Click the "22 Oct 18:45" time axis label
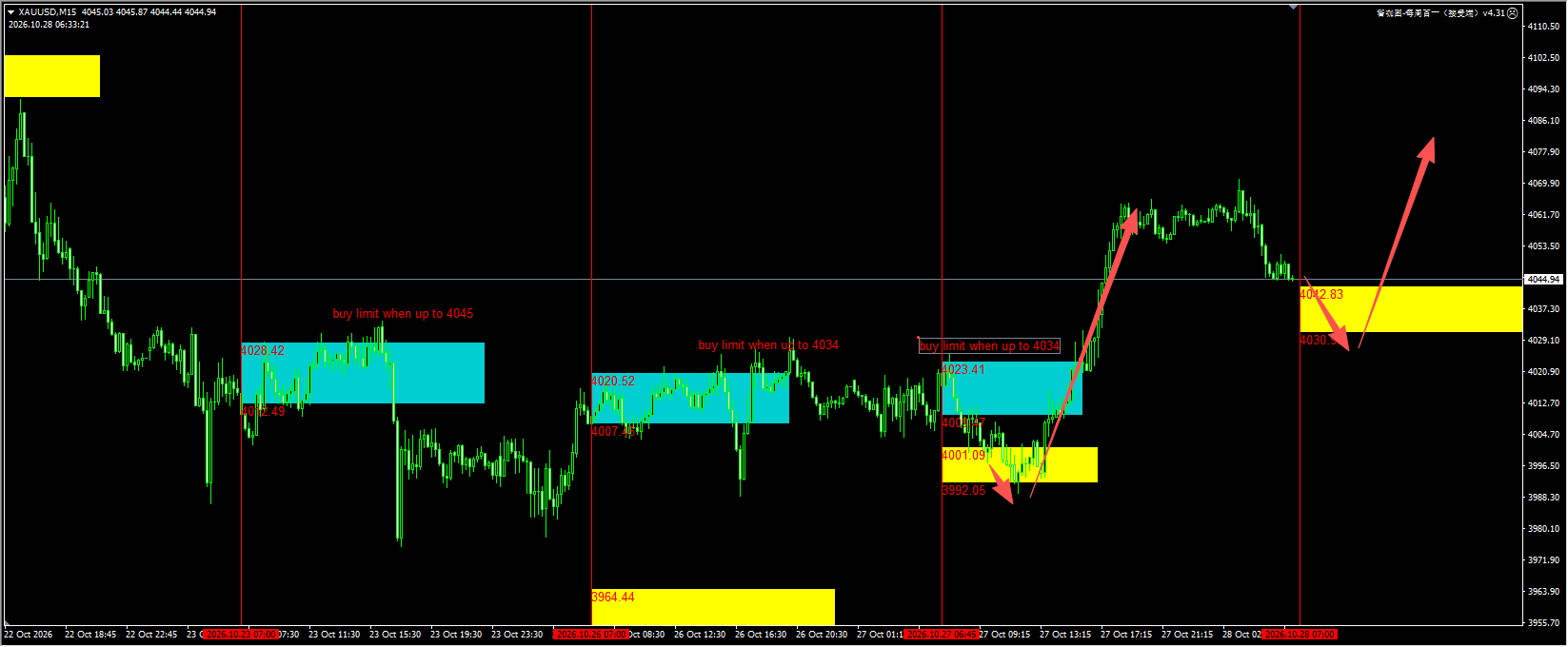Viewport: 1568px width, 647px height. 90,635
